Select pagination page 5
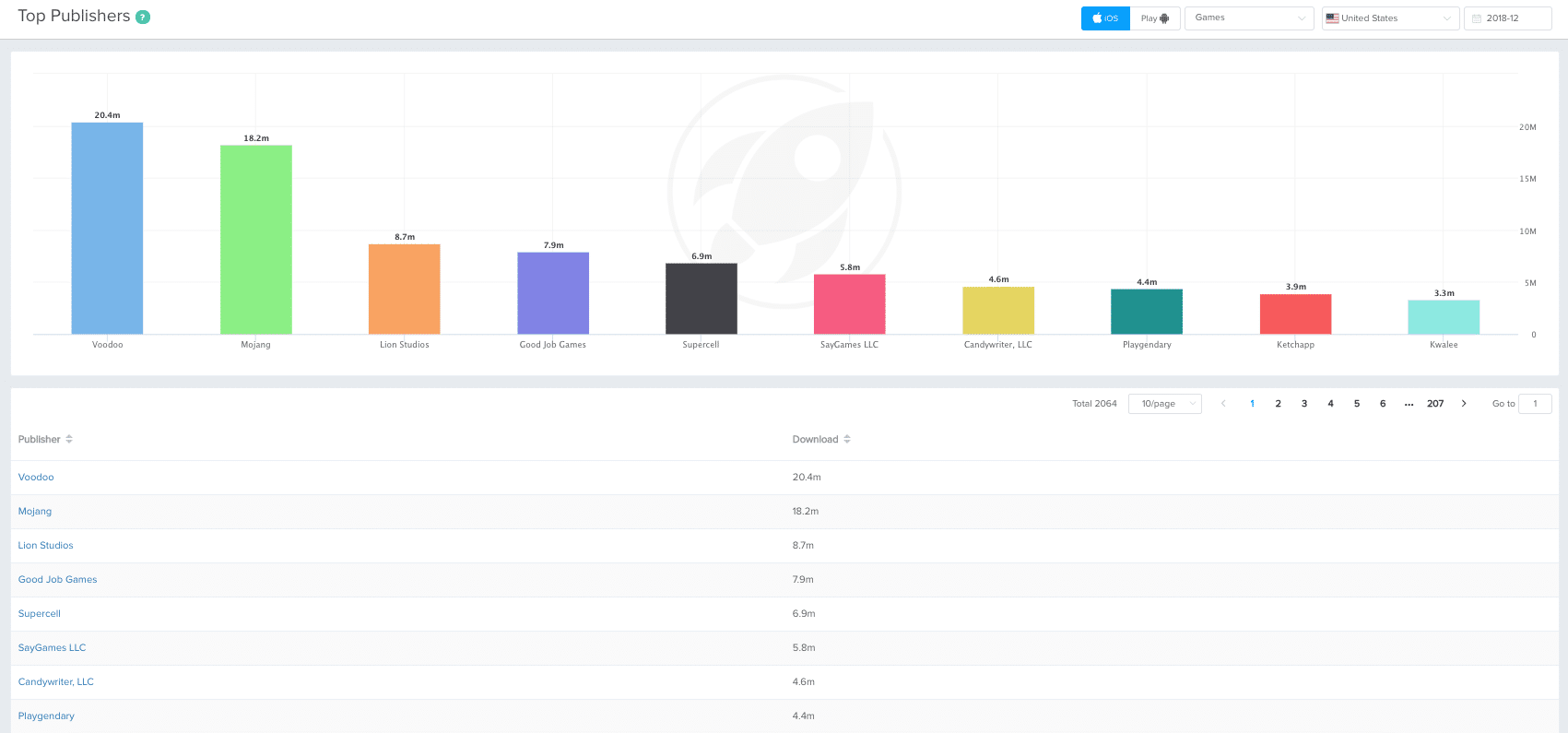This screenshot has width=1568, height=733. coord(1357,404)
